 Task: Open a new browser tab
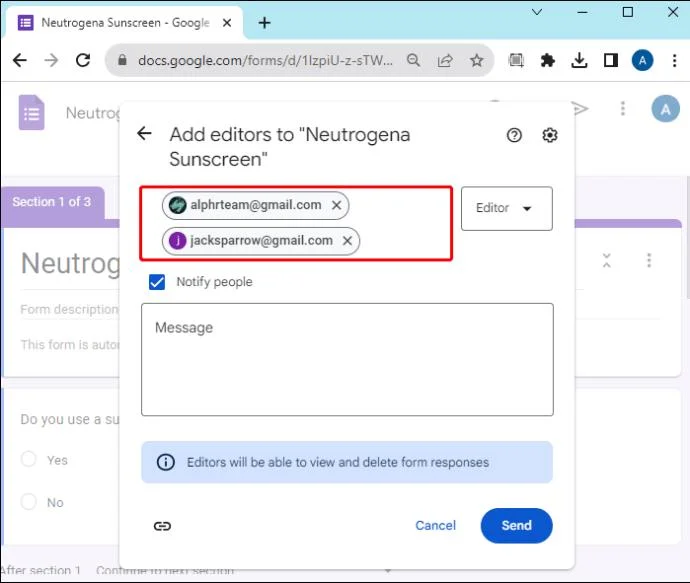tap(264, 22)
